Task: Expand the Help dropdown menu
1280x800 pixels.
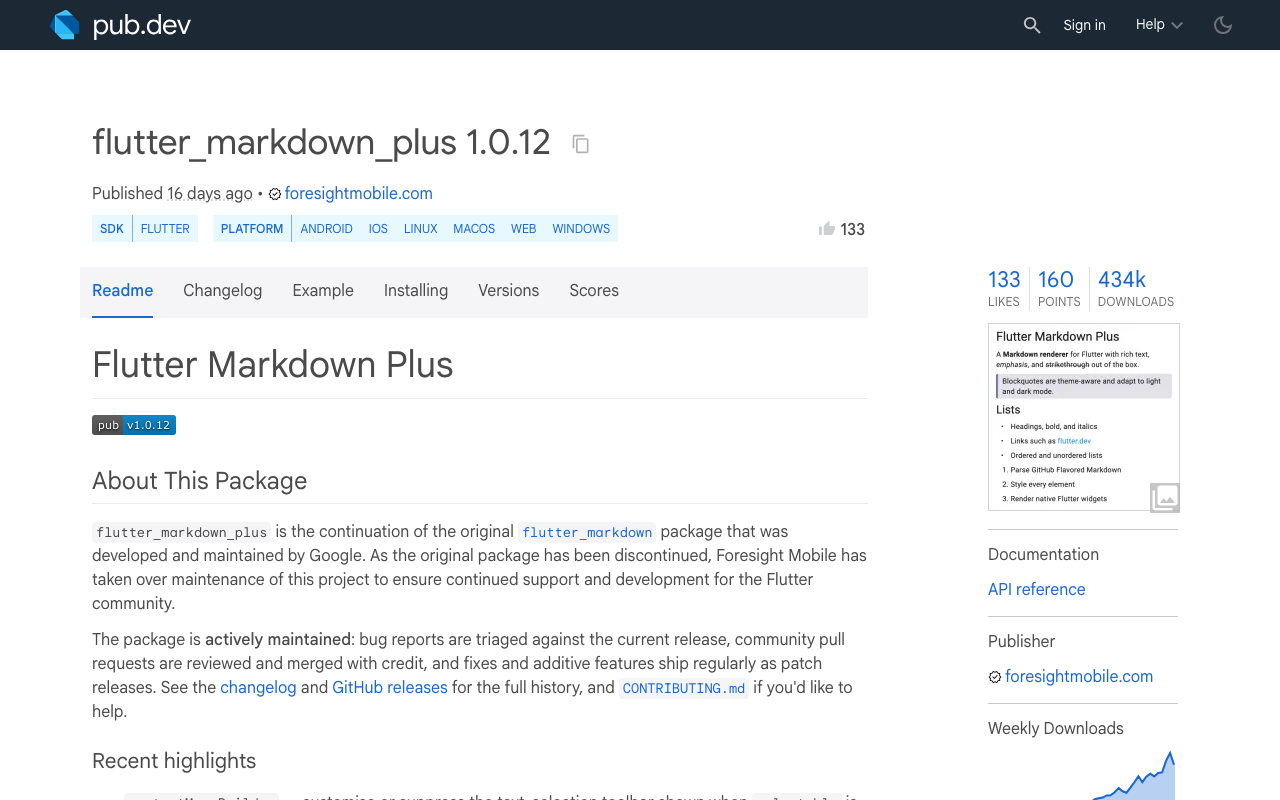Action: (x=1159, y=25)
